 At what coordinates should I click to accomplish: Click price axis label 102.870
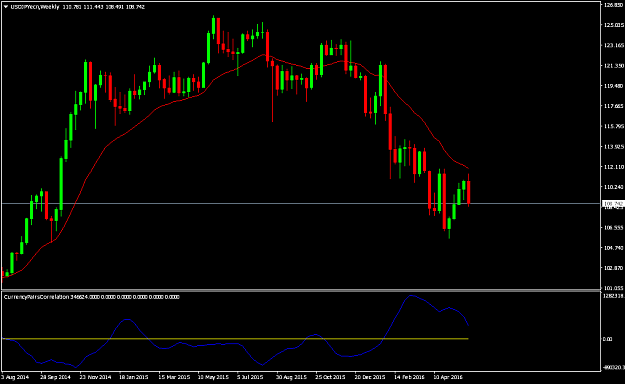click(614, 268)
